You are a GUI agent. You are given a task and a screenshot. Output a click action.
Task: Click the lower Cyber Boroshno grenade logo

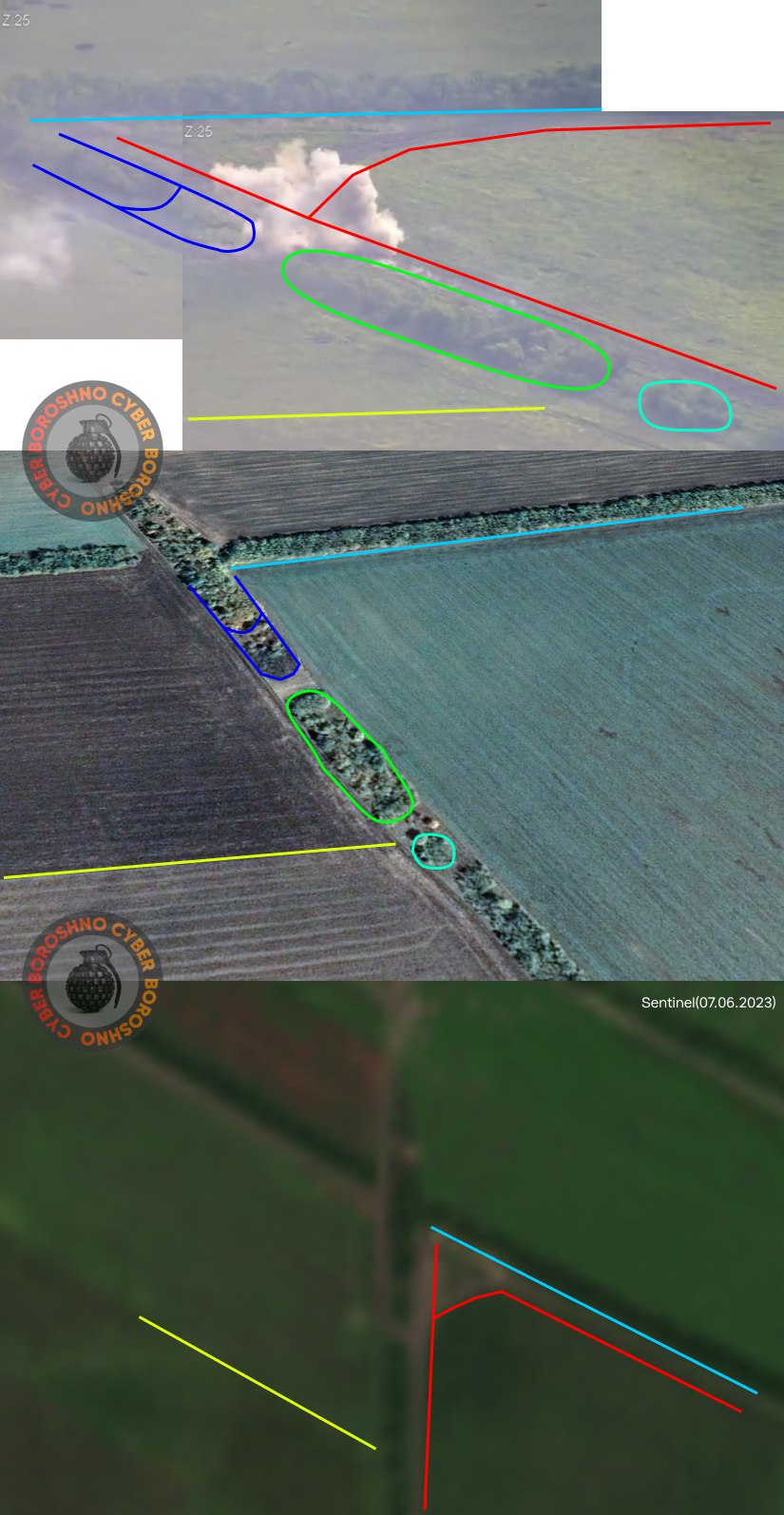click(x=92, y=980)
